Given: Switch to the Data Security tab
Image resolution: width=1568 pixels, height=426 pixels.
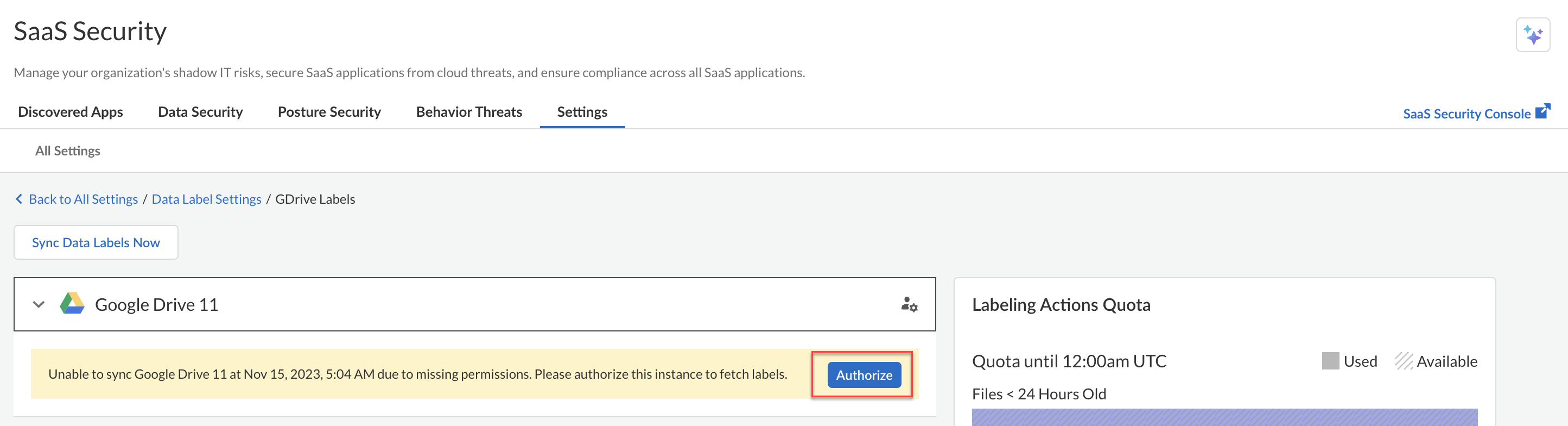Looking at the screenshot, I should point(200,112).
